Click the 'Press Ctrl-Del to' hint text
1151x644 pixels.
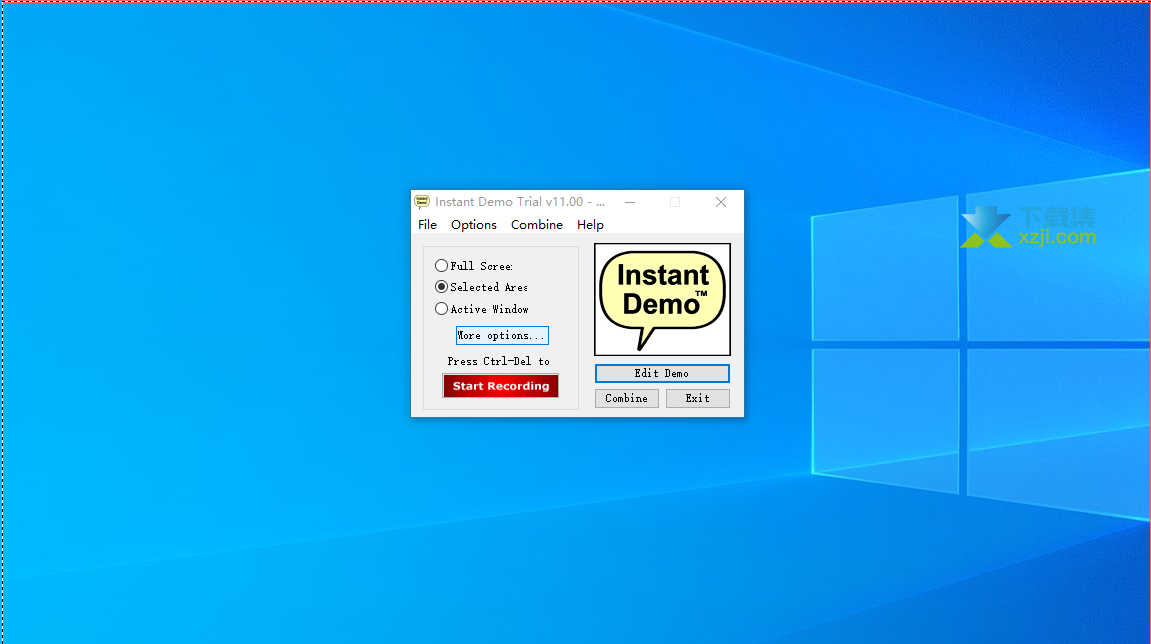pos(498,361)
